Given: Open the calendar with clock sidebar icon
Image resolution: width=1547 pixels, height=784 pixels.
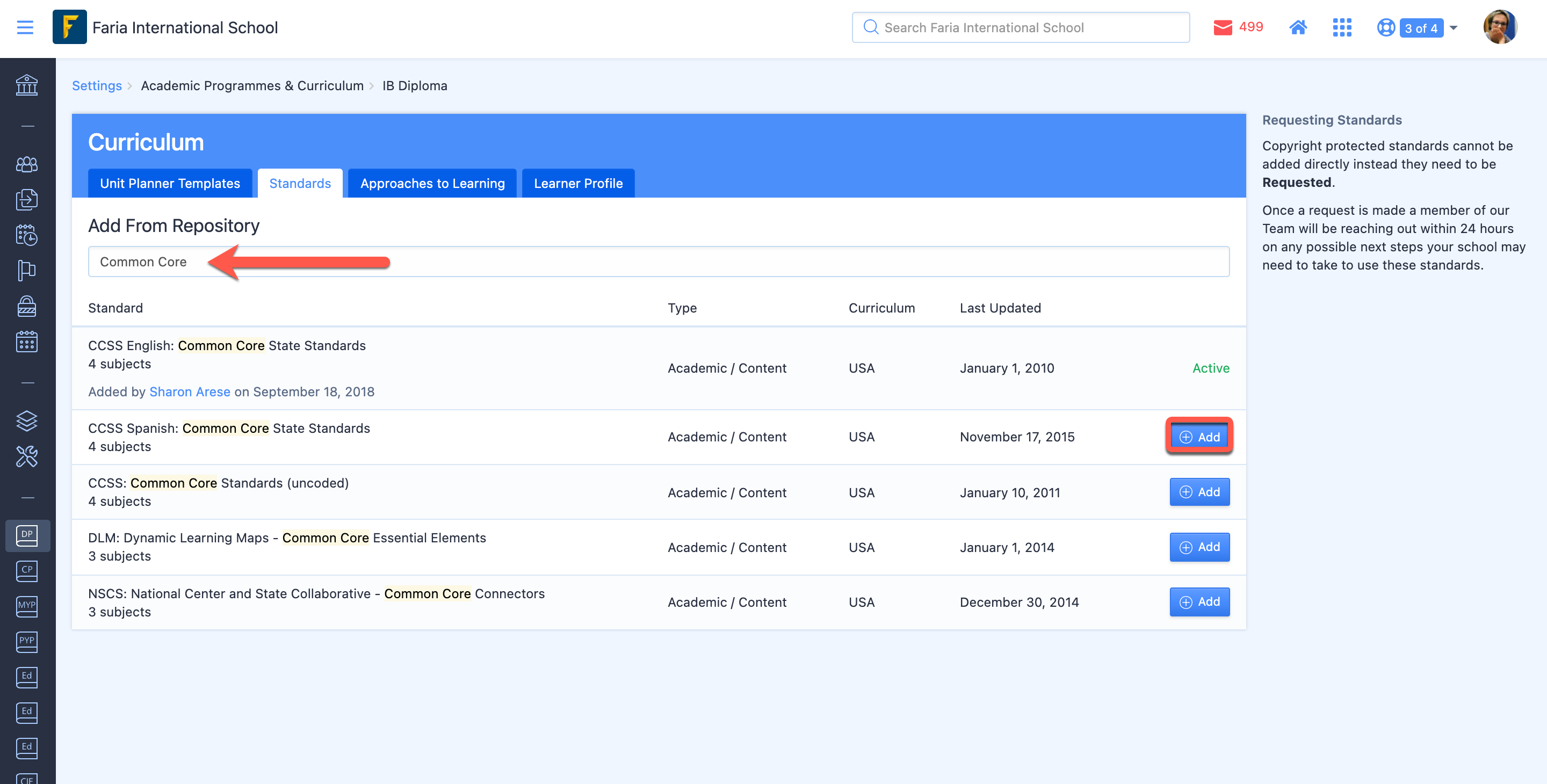Looking at the screenshot, I should point(26,235).
